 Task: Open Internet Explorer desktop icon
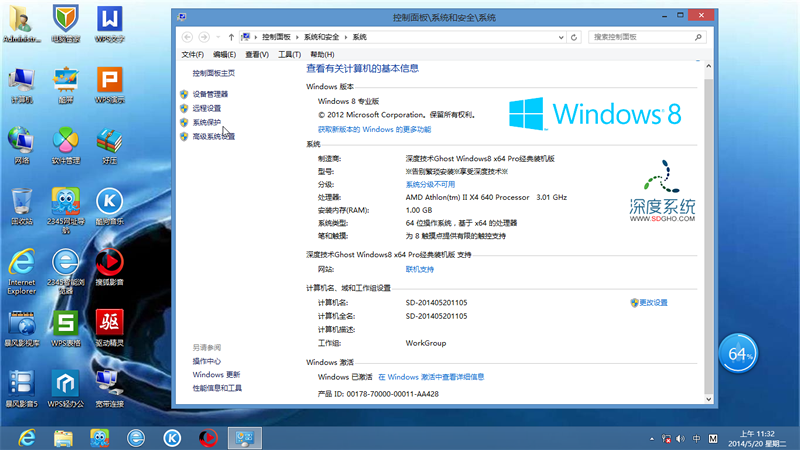pyautogui.click(x=21, y=271)
